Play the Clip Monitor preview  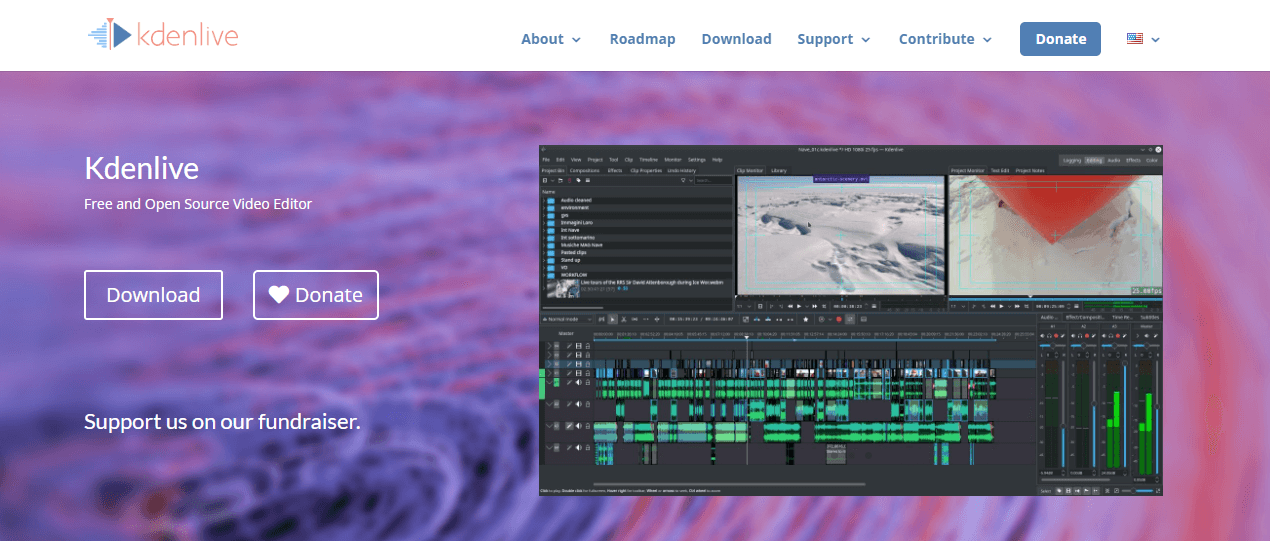[799, 306]
